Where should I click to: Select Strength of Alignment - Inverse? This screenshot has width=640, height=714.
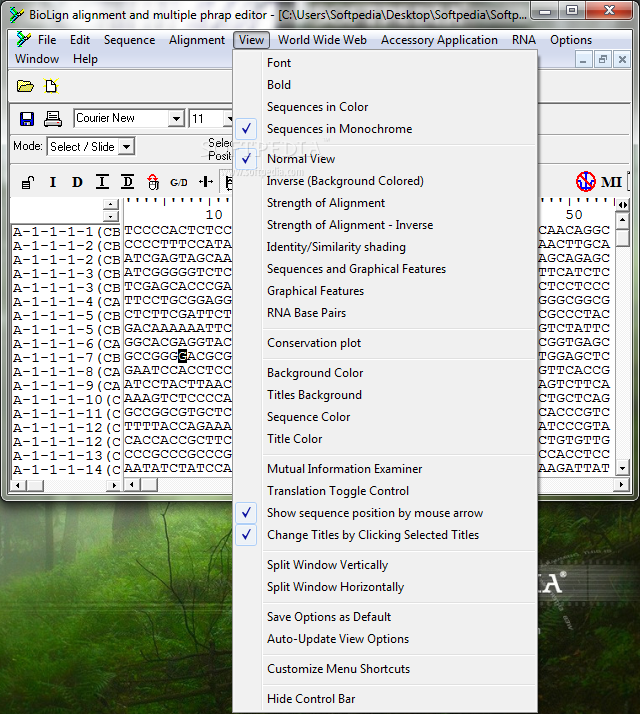coord(350,225)
